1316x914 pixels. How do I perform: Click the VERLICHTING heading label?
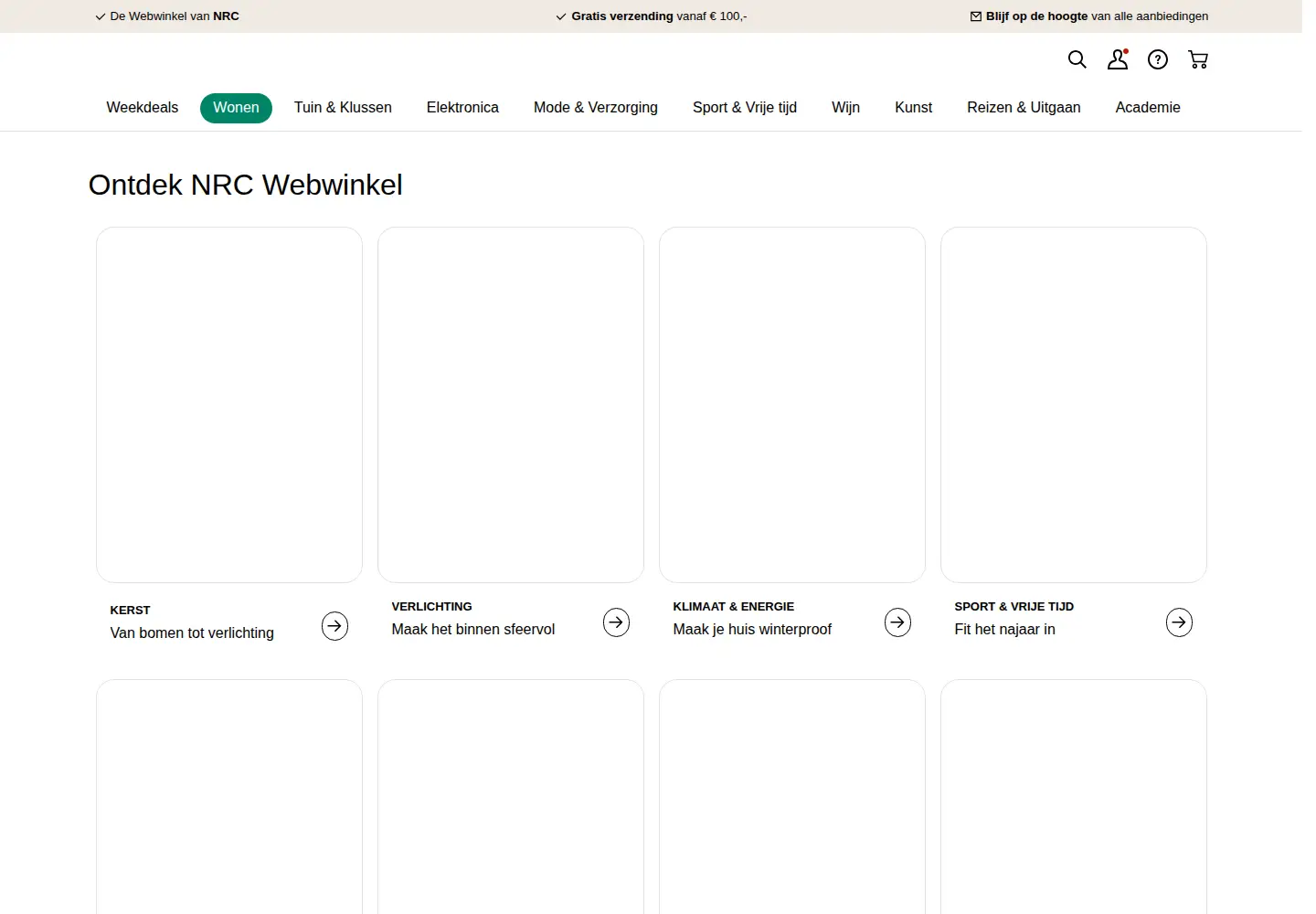432,607
